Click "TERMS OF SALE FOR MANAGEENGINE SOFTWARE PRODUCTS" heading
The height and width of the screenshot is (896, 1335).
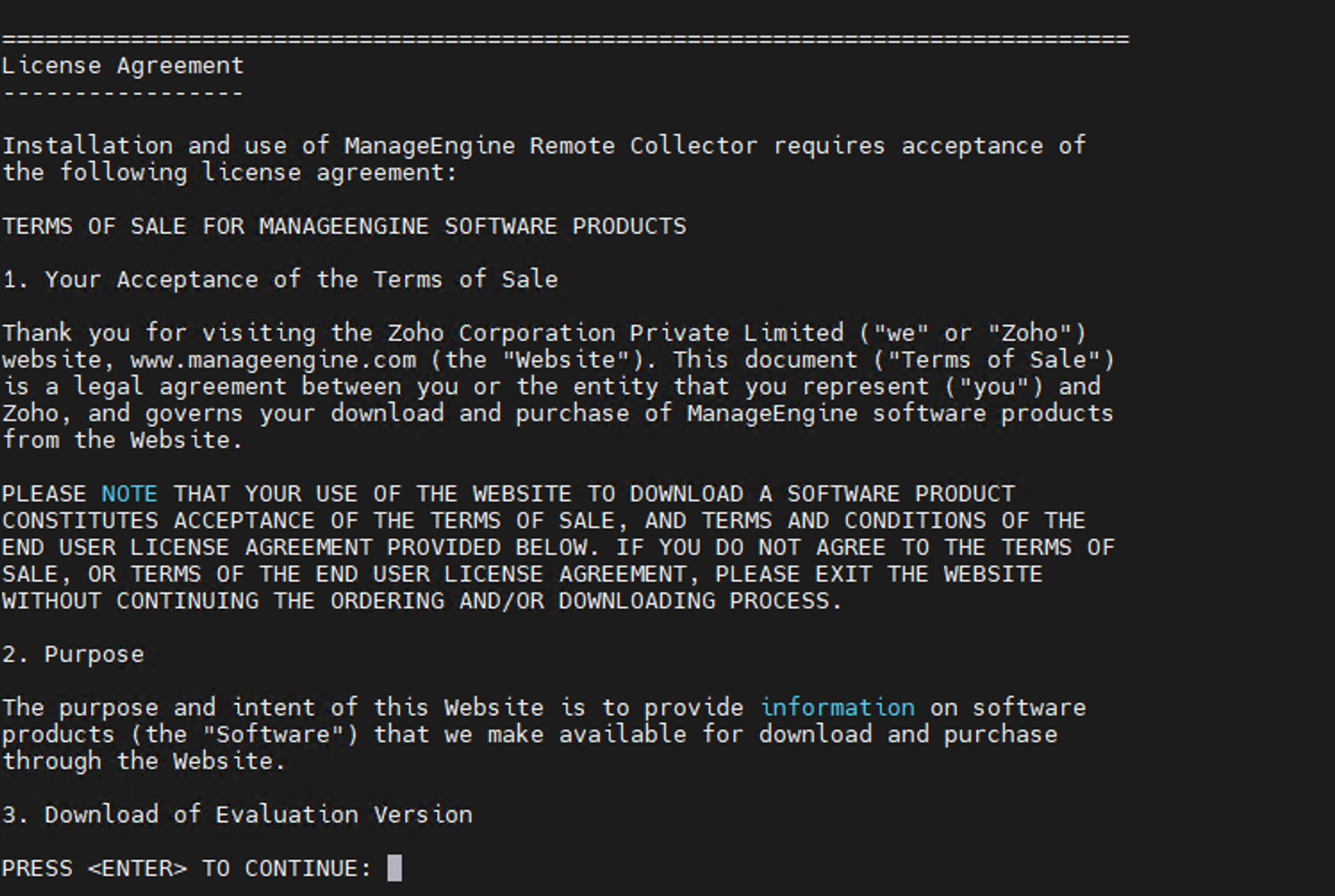[344, 227]
